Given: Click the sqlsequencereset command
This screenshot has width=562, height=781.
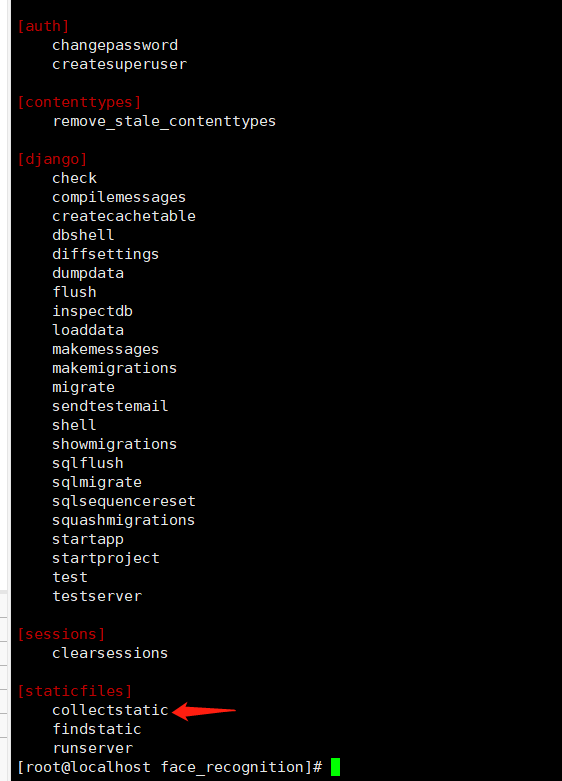Looking at the screenshot, I should (124, 501).
